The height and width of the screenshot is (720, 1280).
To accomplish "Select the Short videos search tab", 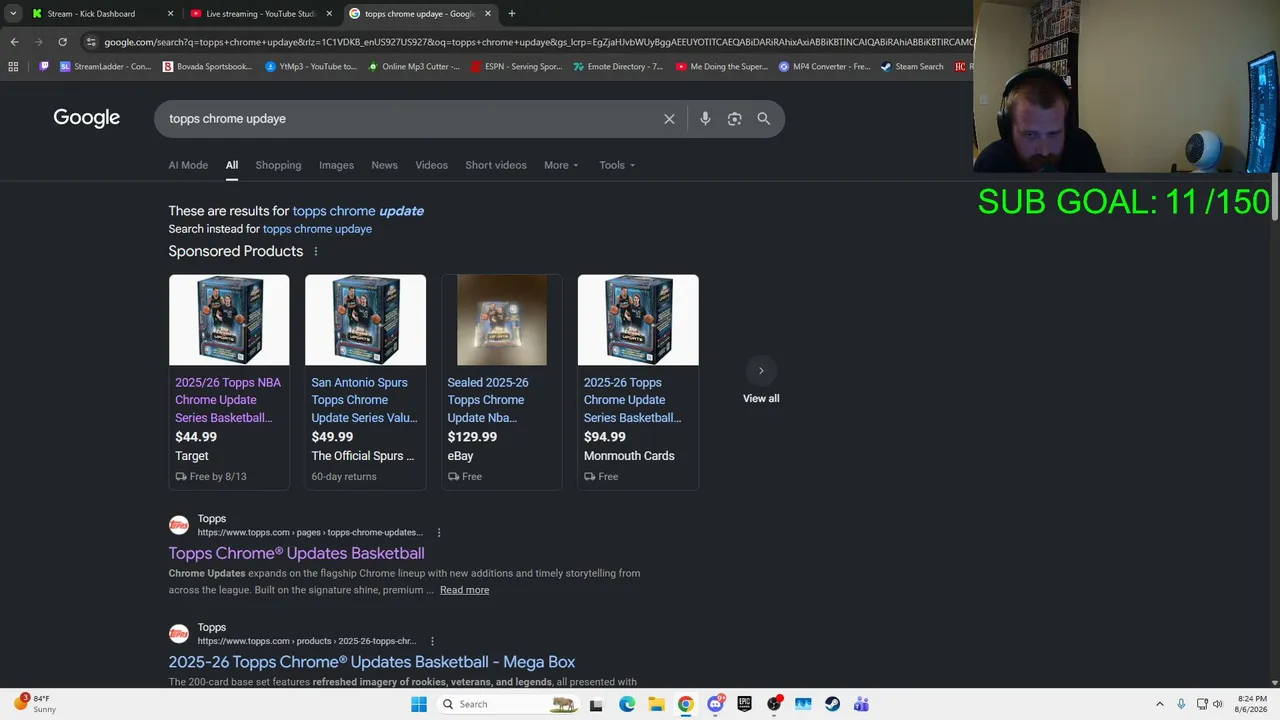I will [496, 165].
